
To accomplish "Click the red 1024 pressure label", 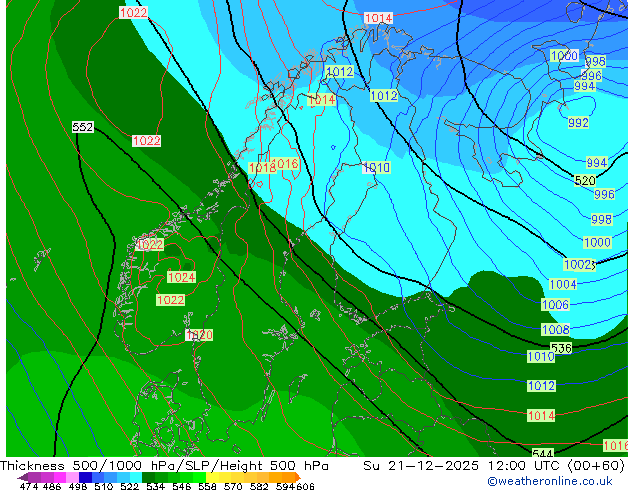I will tap(181, 277).
